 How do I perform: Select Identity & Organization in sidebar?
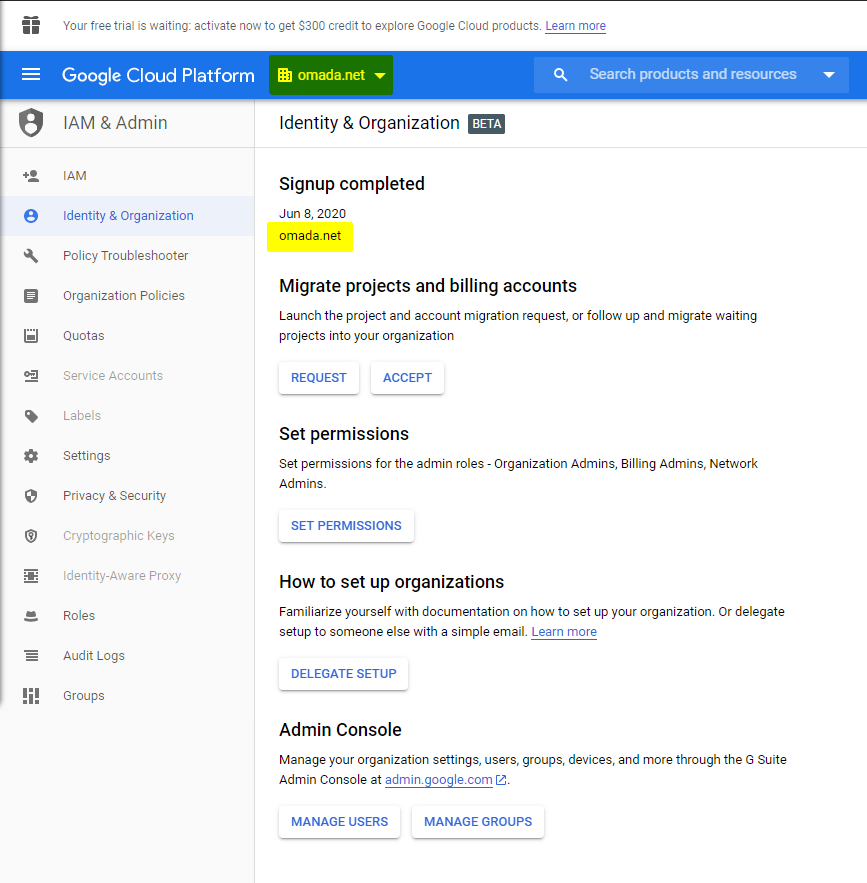coord(127,216)
